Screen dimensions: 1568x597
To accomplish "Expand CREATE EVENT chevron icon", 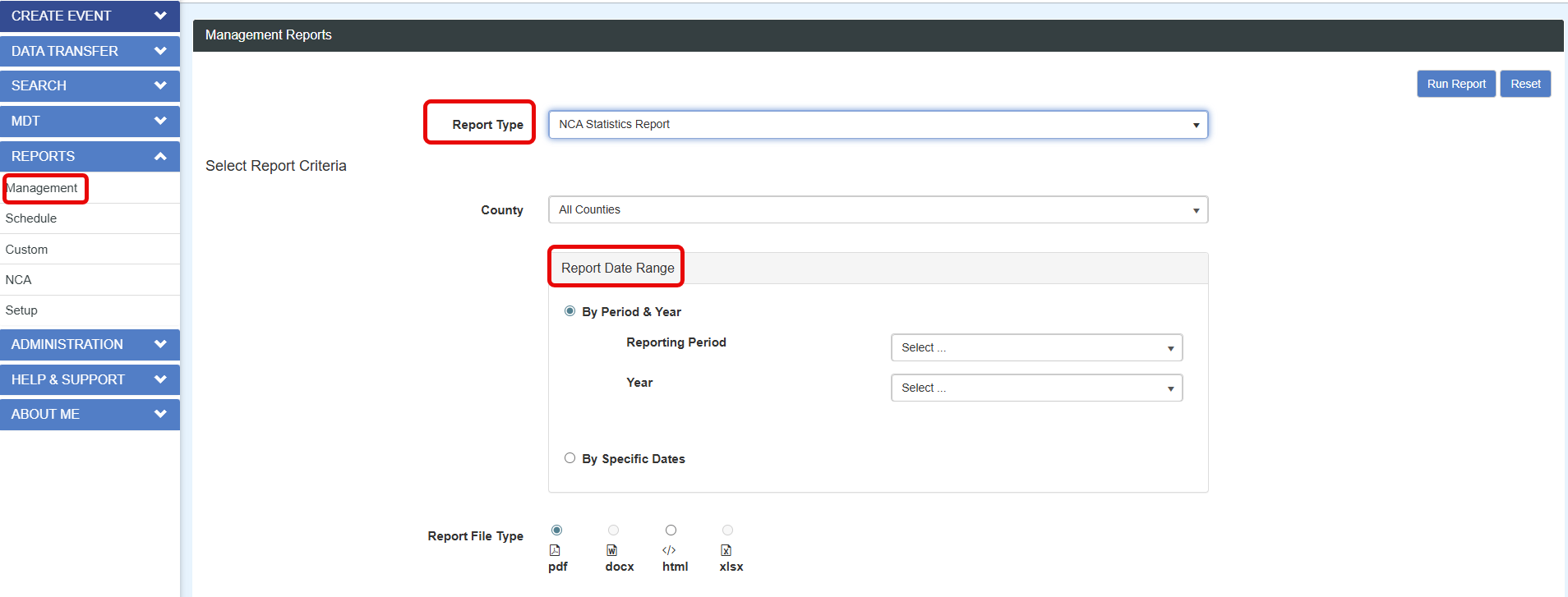I will 160,16.
